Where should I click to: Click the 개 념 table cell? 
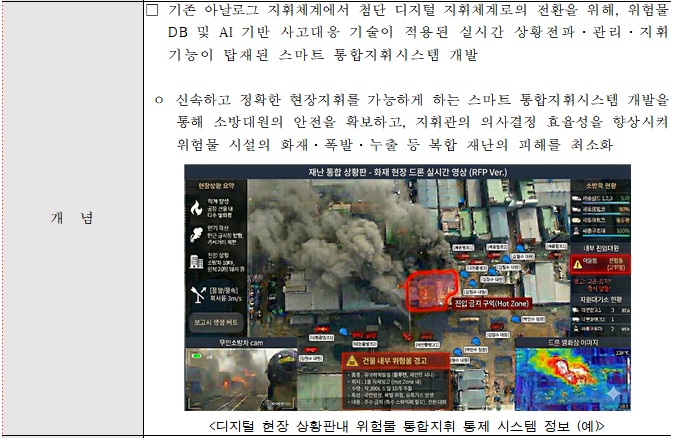click(x=73, y=218)
